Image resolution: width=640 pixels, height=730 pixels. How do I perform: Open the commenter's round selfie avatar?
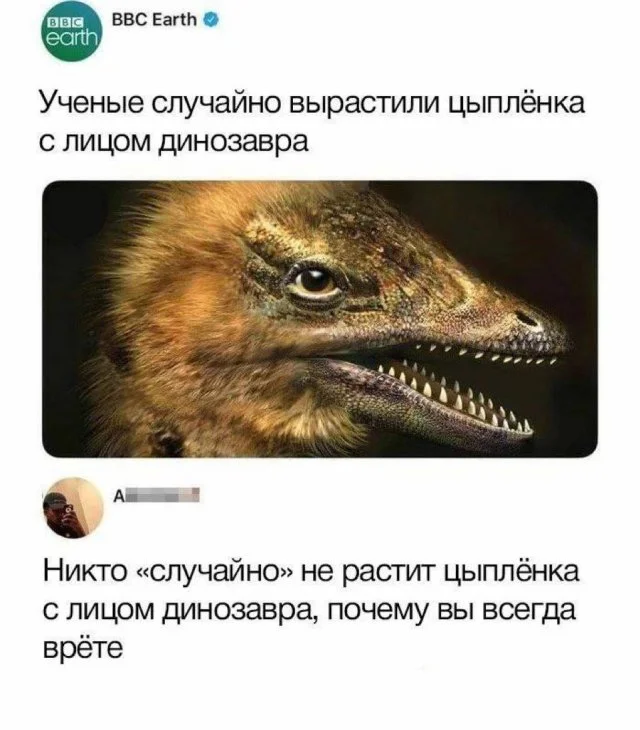click(73, 508)
